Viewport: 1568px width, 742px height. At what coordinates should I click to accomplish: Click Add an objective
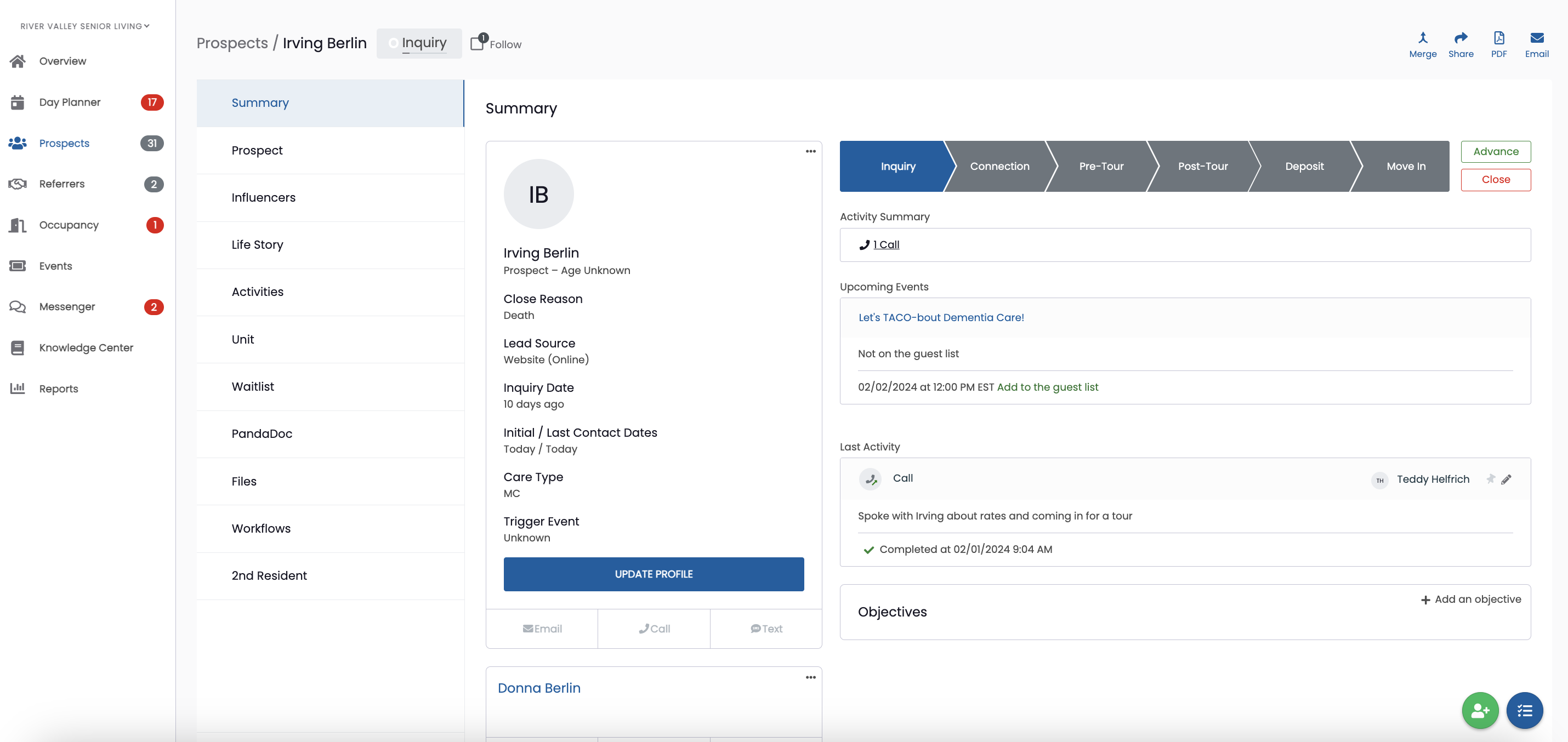(x=1470, y=600)
